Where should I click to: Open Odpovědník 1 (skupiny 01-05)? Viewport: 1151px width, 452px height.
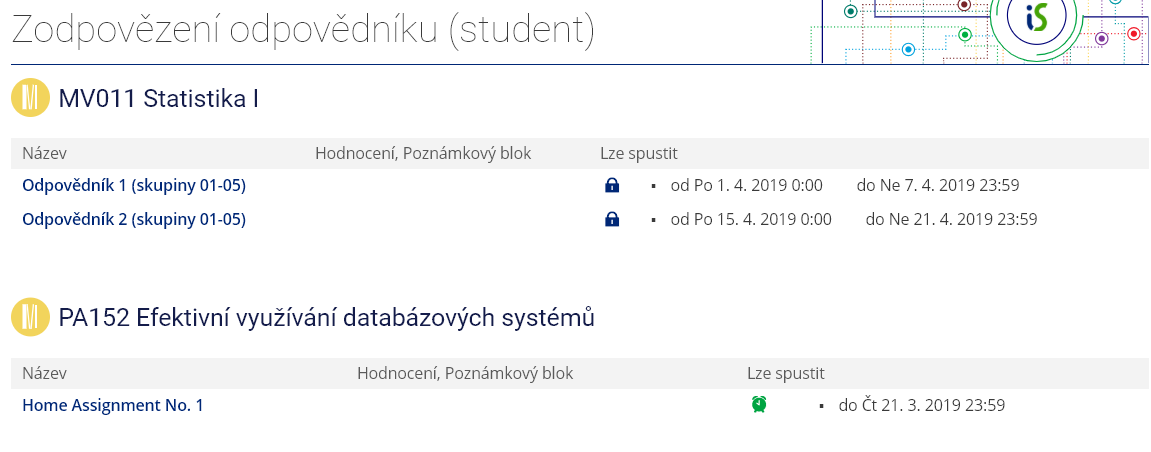pyautogui.click(x=134, y=185)
